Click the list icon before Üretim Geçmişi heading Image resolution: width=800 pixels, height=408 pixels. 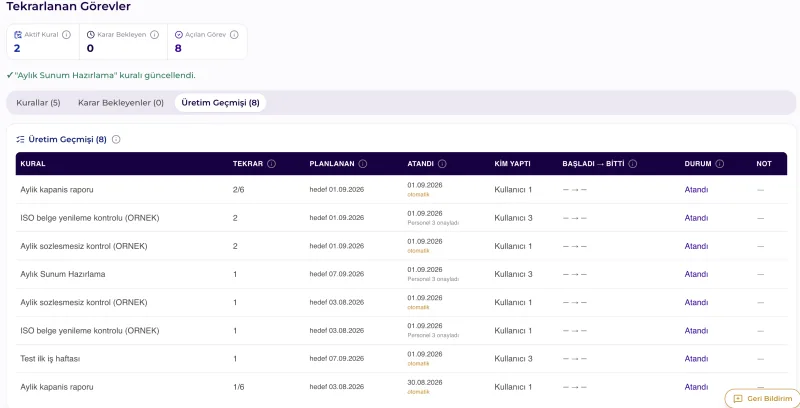(20, 139)
